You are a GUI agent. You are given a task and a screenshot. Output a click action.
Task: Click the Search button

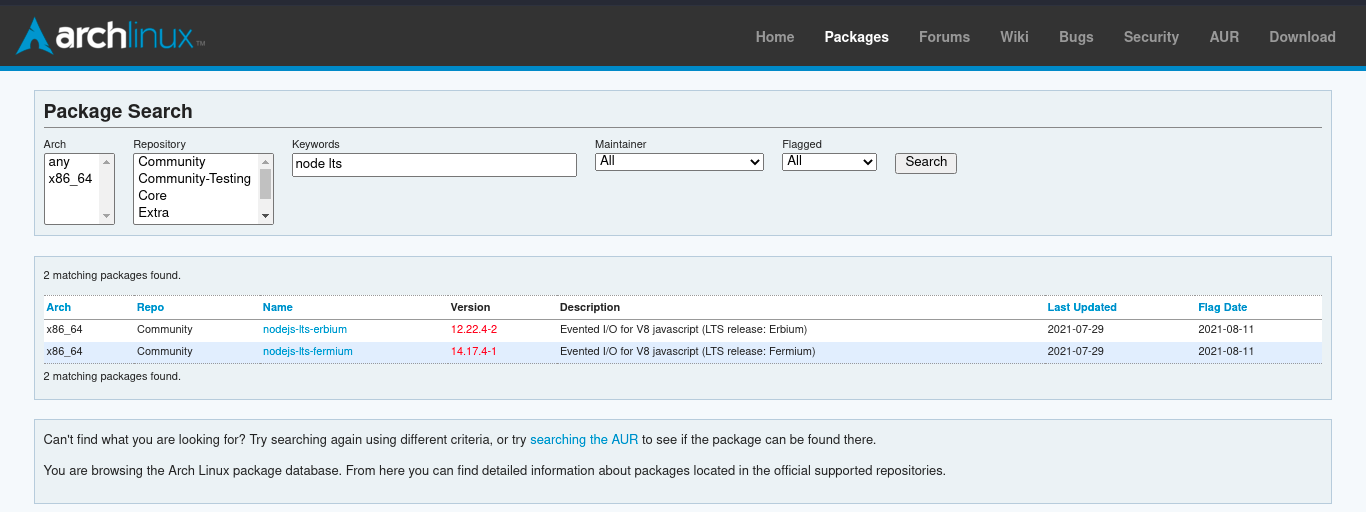[x=926, y=162]
